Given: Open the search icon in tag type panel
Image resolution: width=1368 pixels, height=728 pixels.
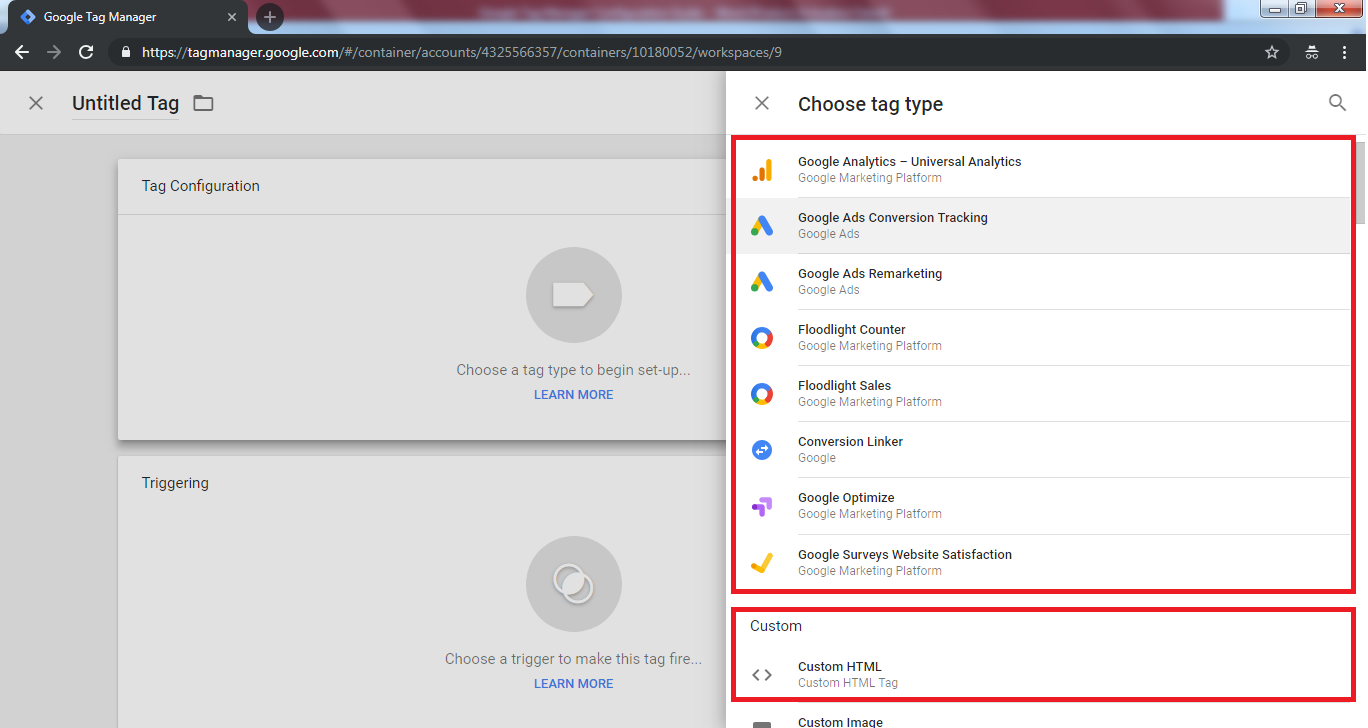Looking at the screenshot, I should click(1337, 103).
